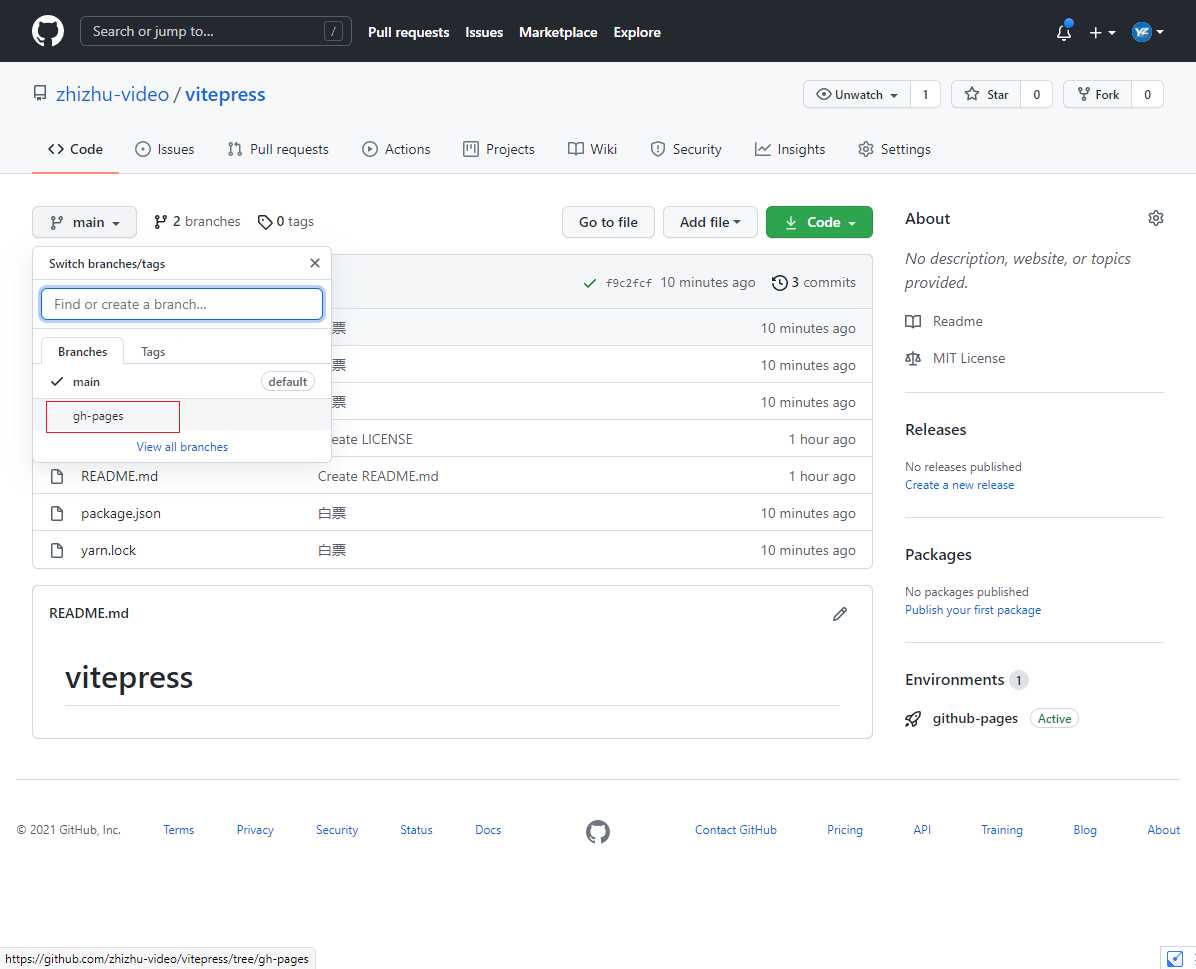The width and height of the screenshot is (1196, 969).
Task: Click the Settings gear icon in About
Action: (x=1156, y=218)
